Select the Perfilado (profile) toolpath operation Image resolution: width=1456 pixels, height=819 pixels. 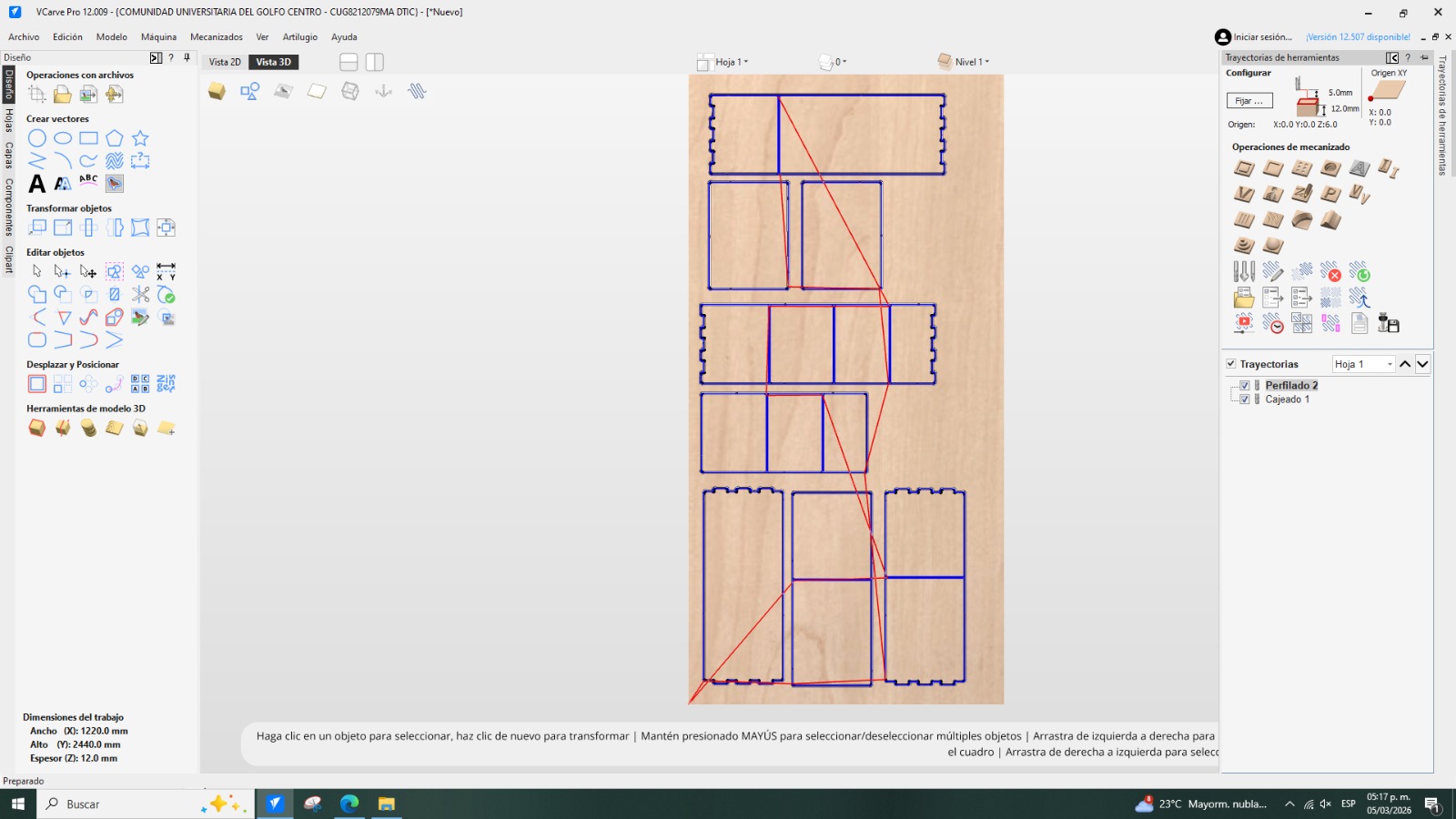point(1244,167)
